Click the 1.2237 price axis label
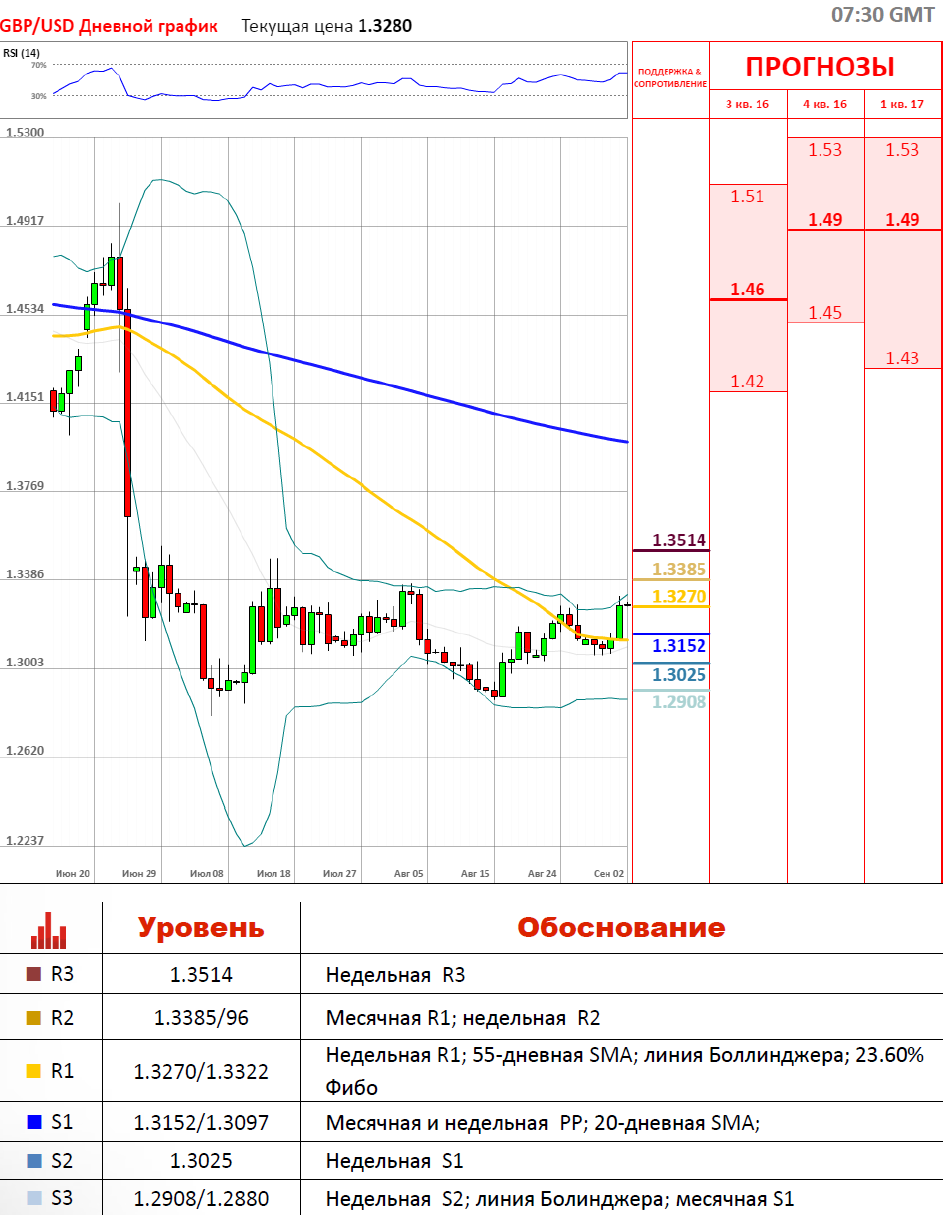 24,841
